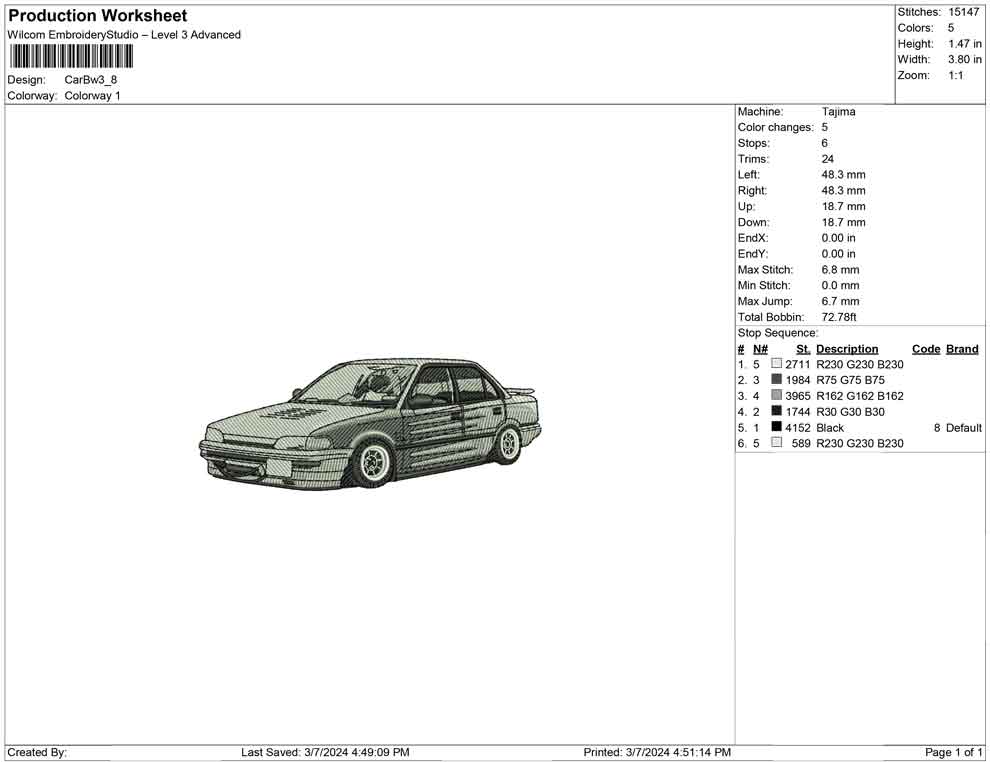Screen dimensions: 990x762
Task: Pick the R30 G30 B30 swatch
Action: pos(776,412)
